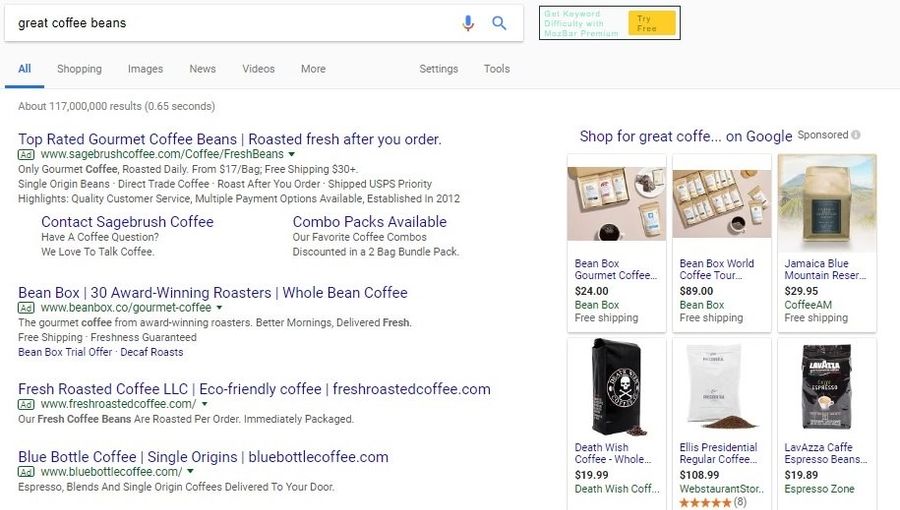This screenshot has height=510, width=900.
Task: Open the Bean Box Gourmet Coffee product title
Action: pos(615,270)
